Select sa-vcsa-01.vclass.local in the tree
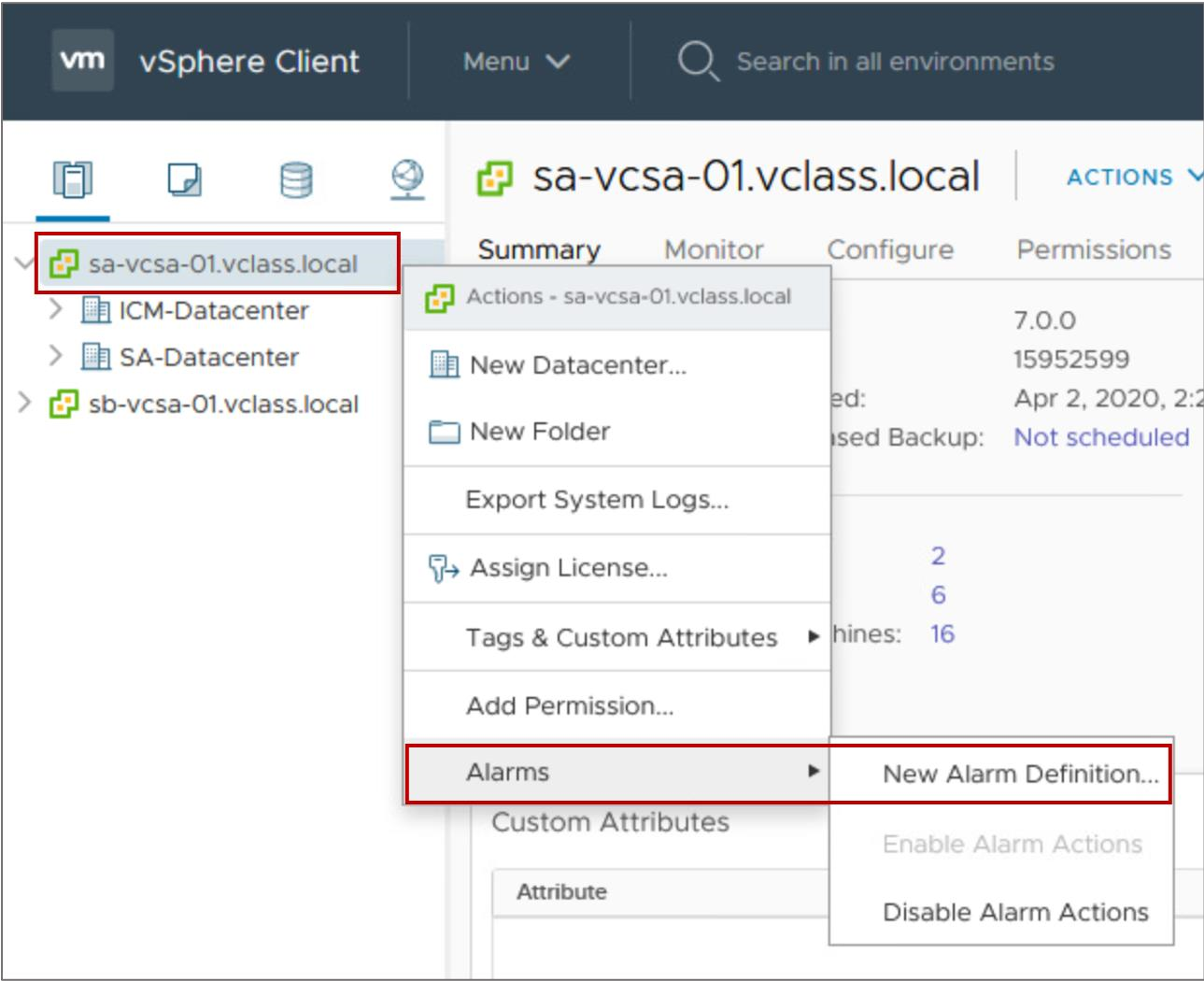 pos(222,263)
